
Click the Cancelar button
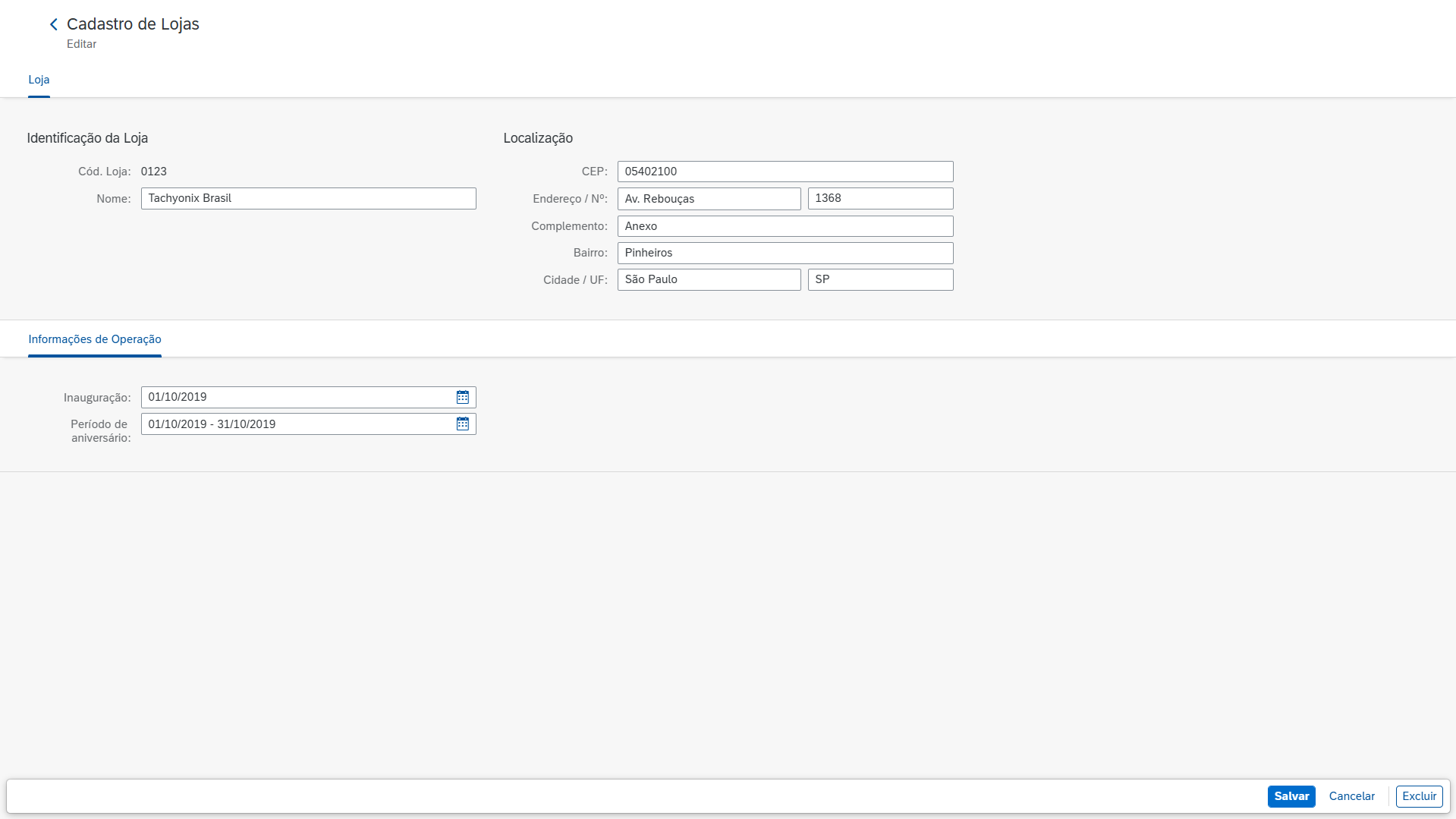click(1351, 796)
